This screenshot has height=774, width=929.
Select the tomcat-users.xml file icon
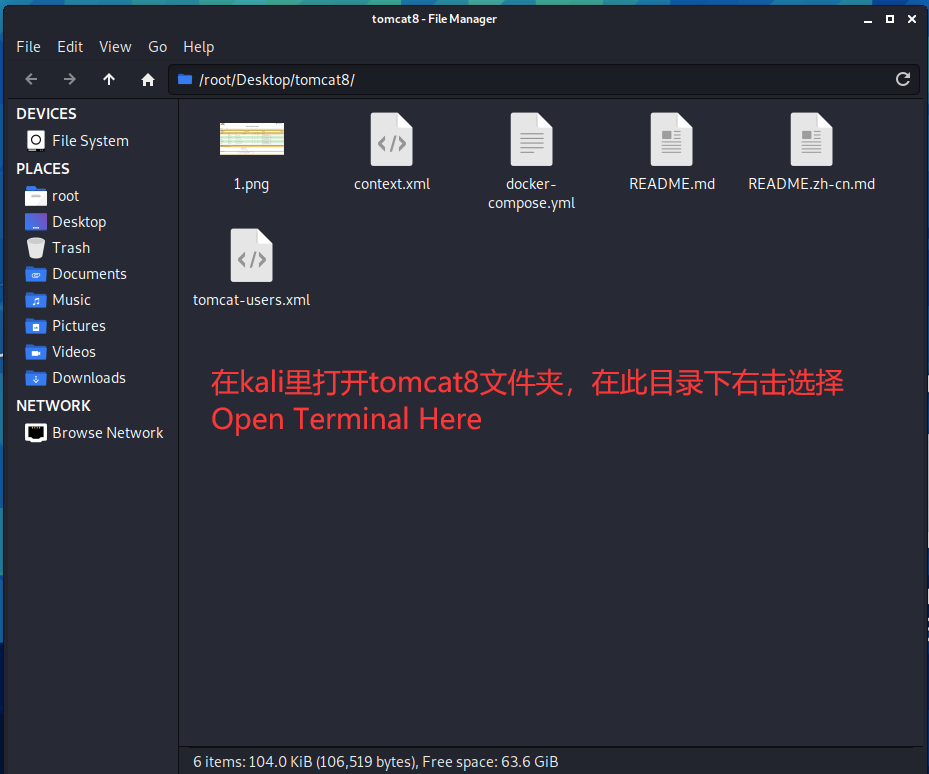252,255
